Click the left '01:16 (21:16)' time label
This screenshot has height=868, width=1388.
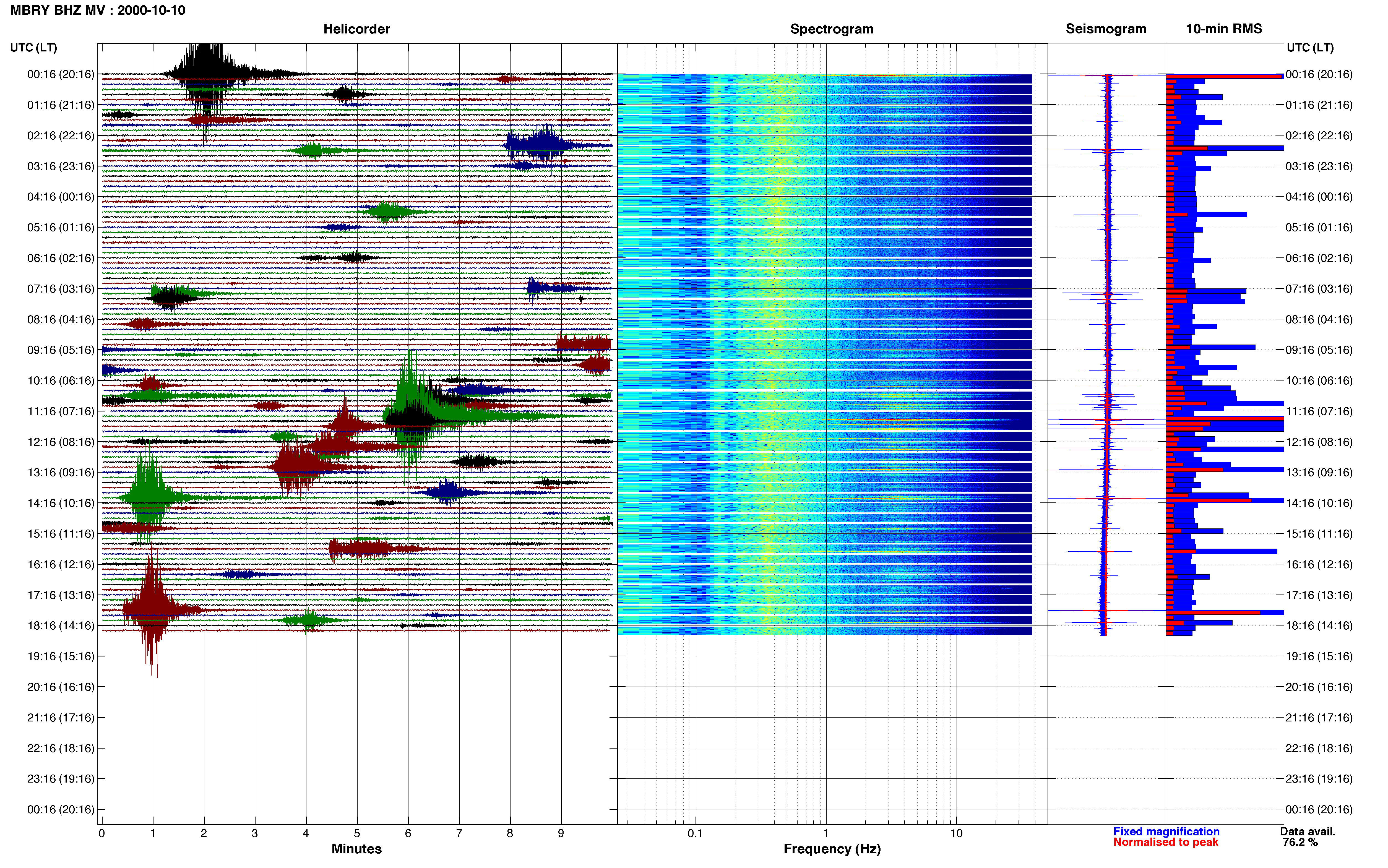[60, 105]
